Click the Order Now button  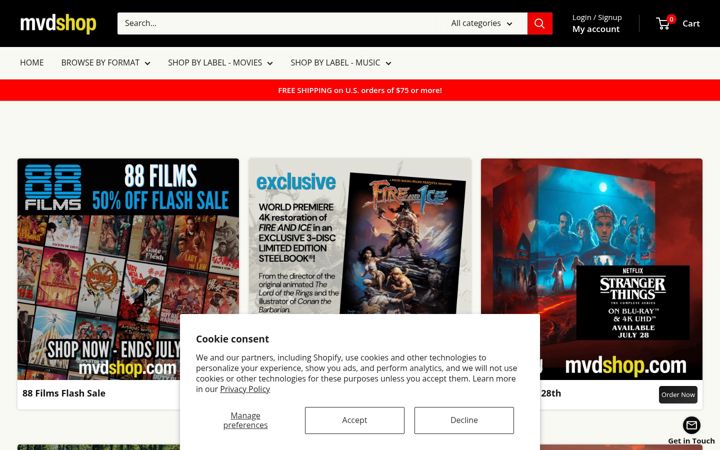coord(678,395)
